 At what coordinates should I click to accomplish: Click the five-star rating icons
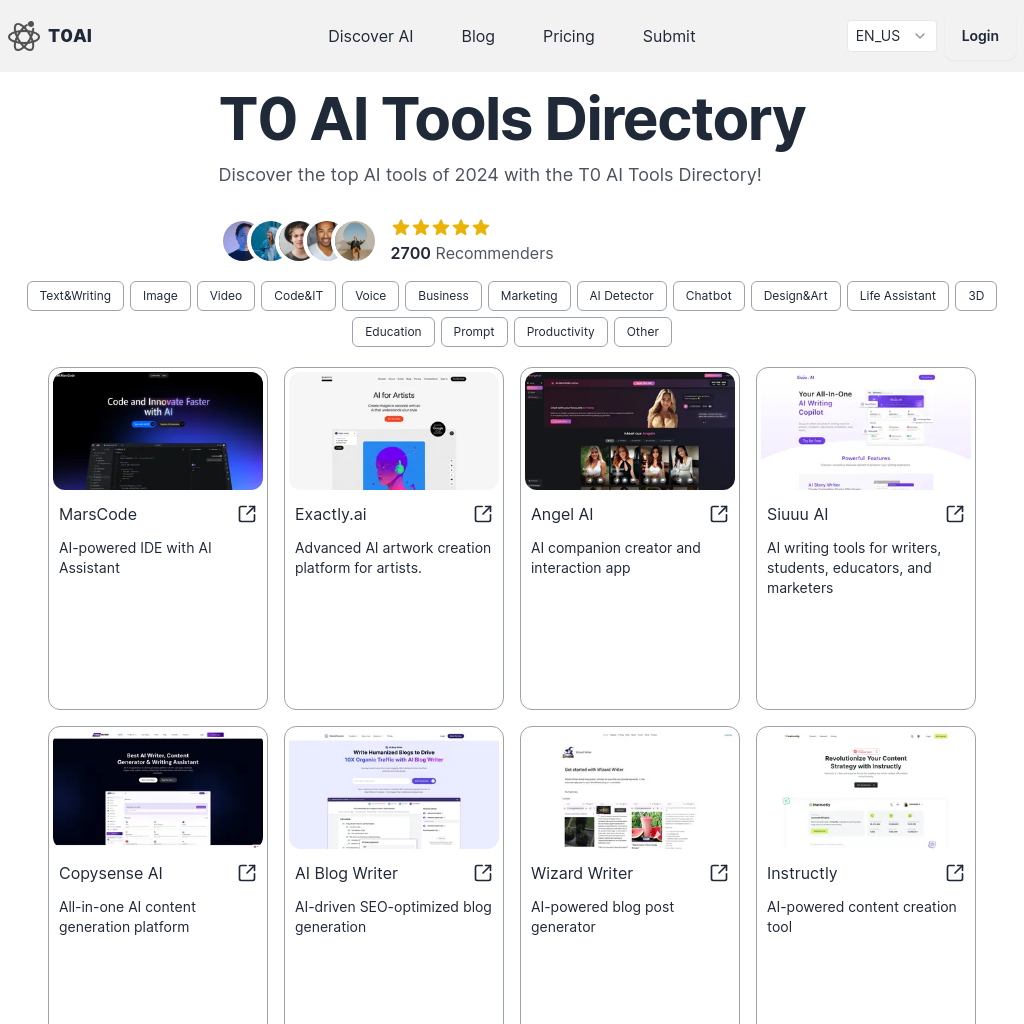pyautogui.click(x=441, y=227)
